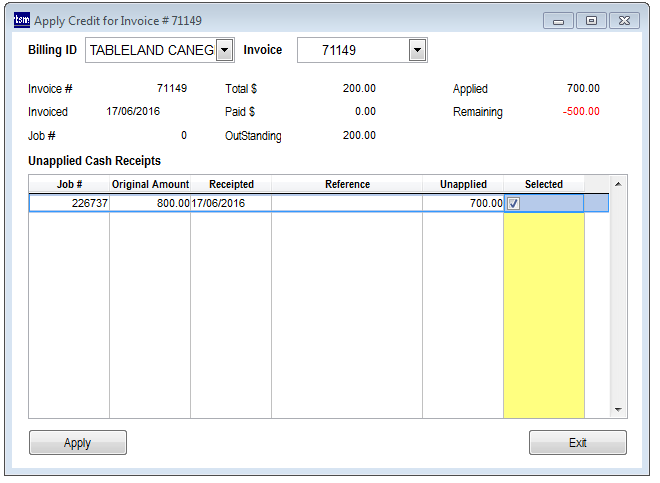Select the Reference column header

[347, 184]
